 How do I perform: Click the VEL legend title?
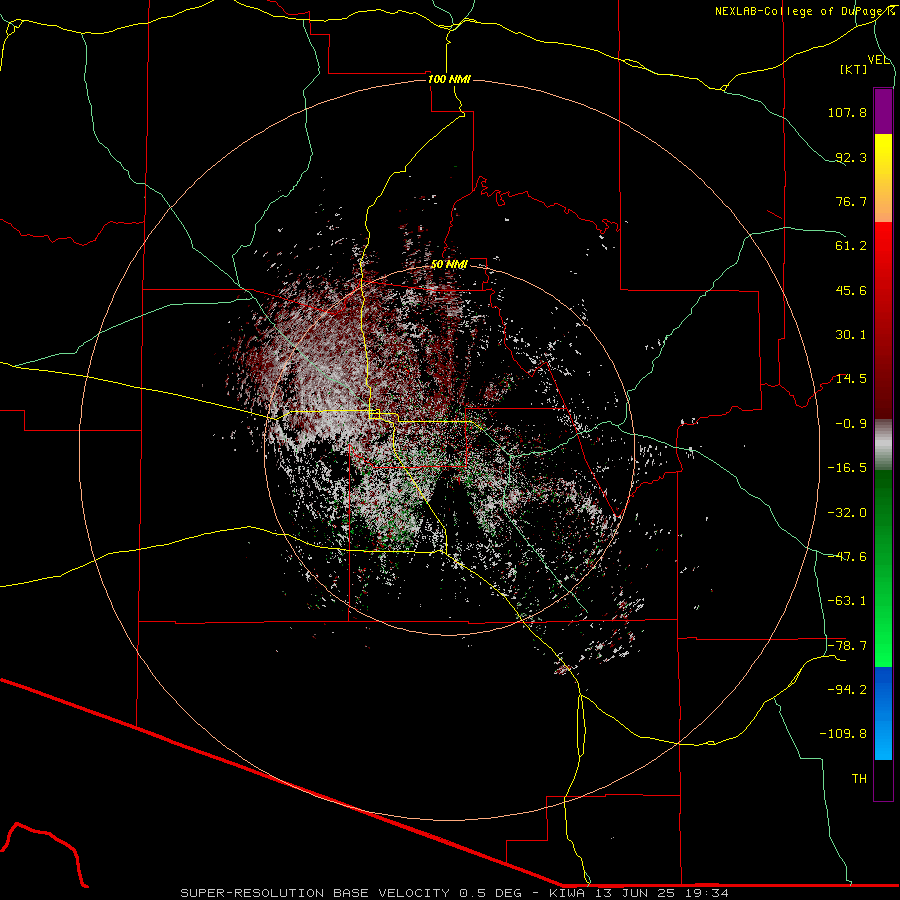(x=878, y=60)
